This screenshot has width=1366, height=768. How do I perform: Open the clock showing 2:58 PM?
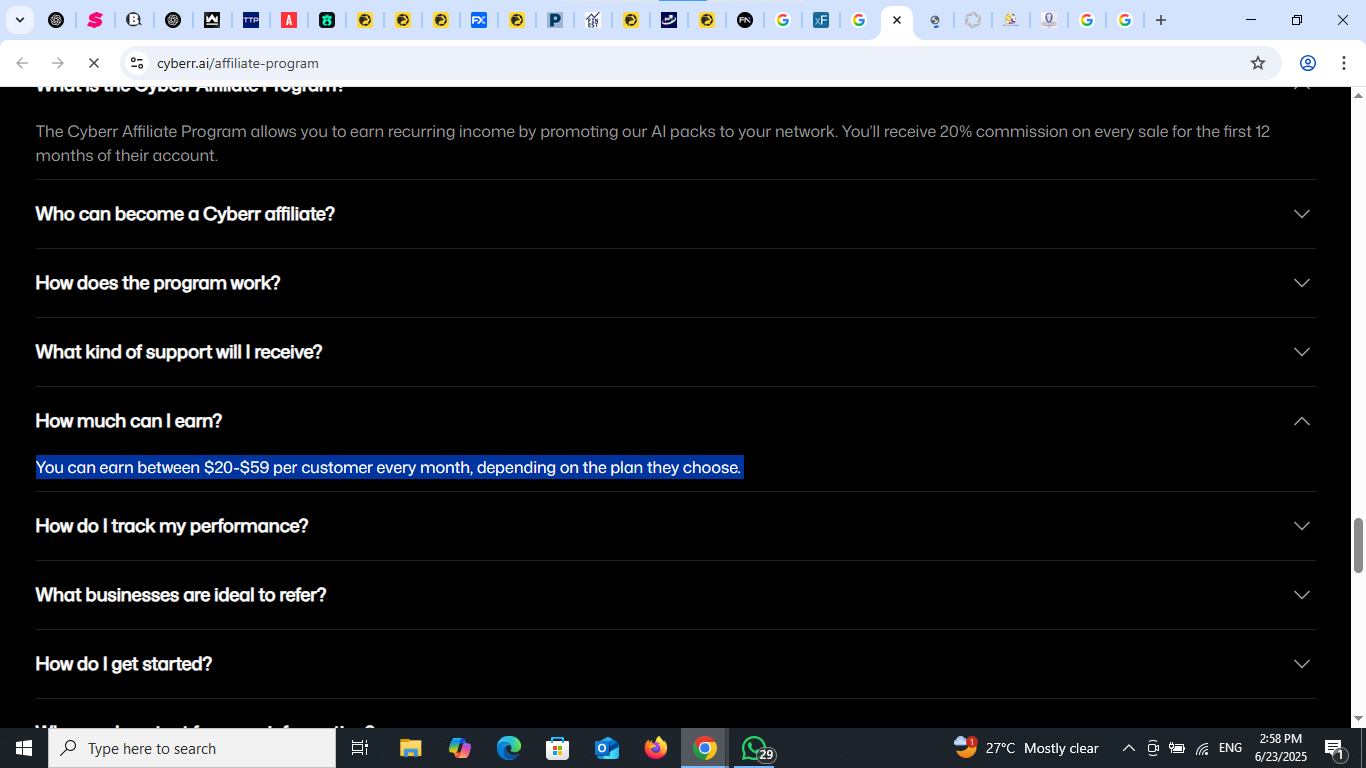(x=1280, y=748)
